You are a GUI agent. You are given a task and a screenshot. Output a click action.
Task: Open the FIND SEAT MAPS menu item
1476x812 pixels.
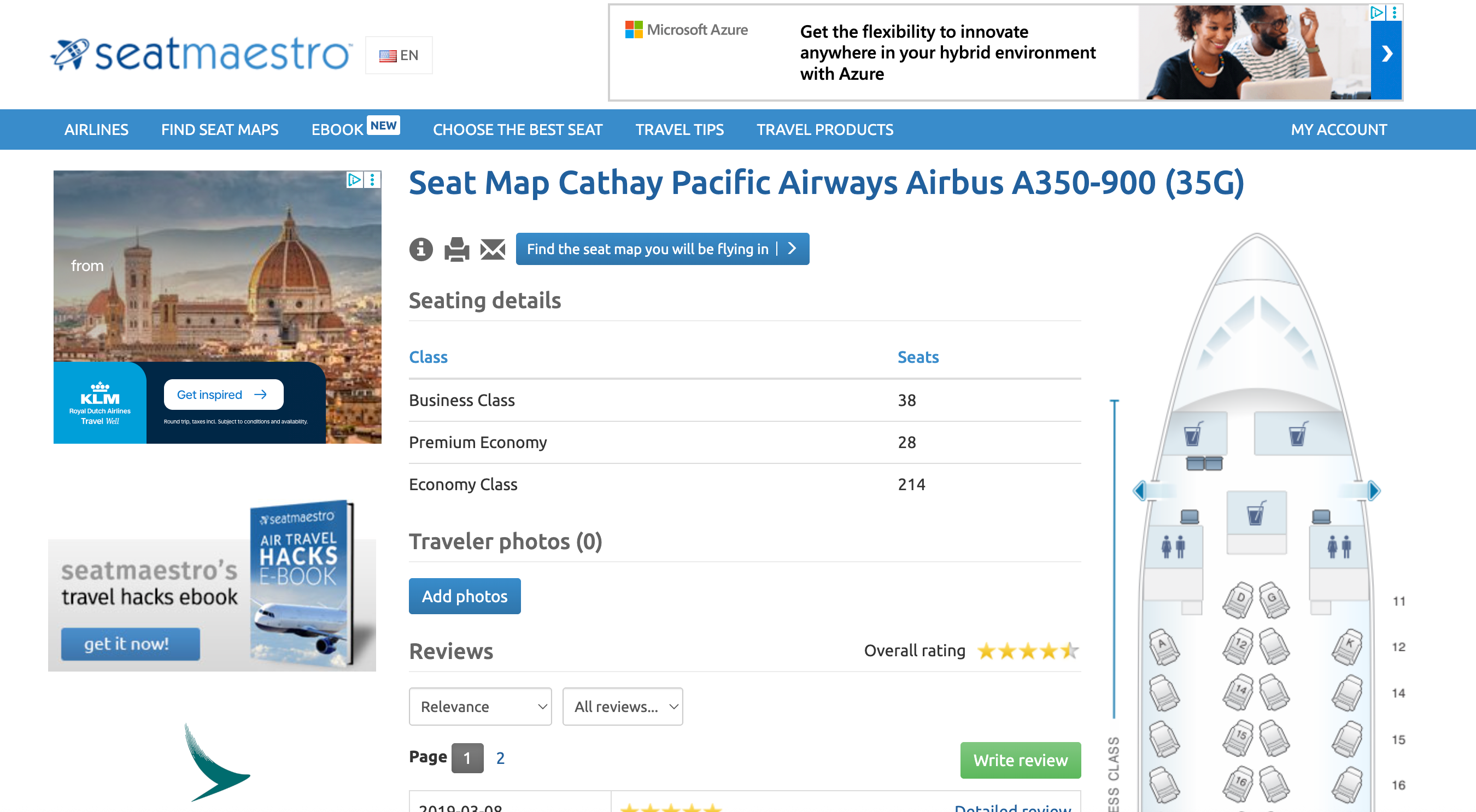click(x=220, y=130)
